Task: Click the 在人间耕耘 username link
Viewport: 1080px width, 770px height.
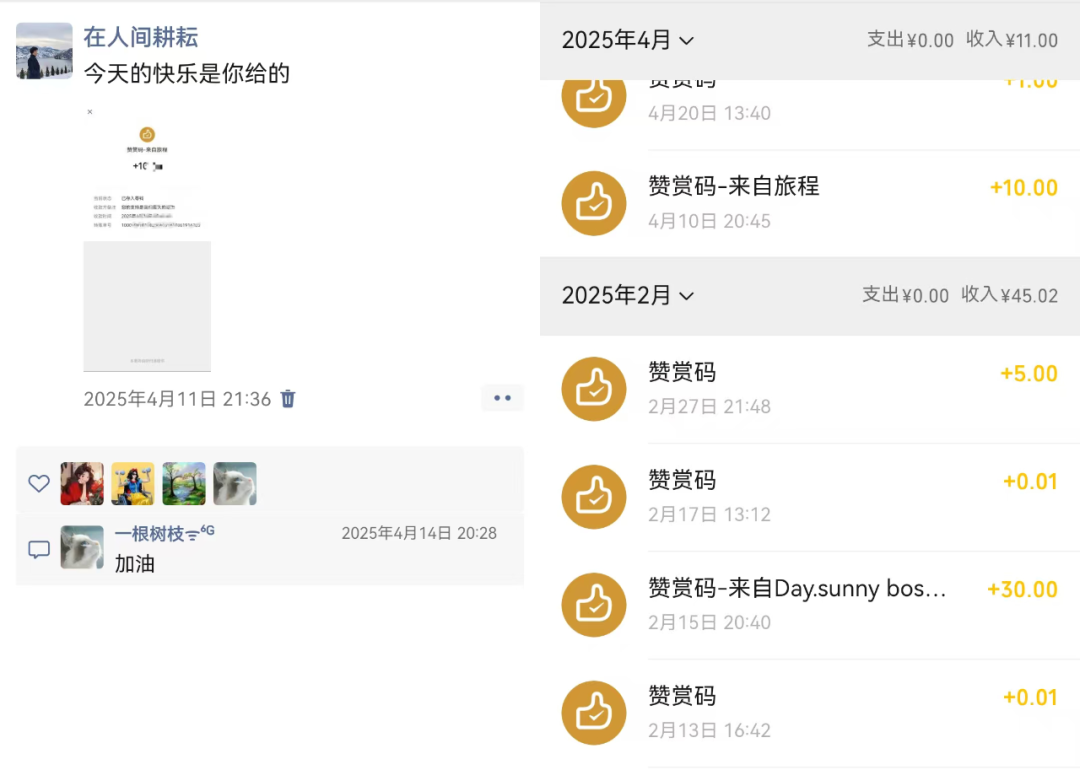Action: (141, 37)
